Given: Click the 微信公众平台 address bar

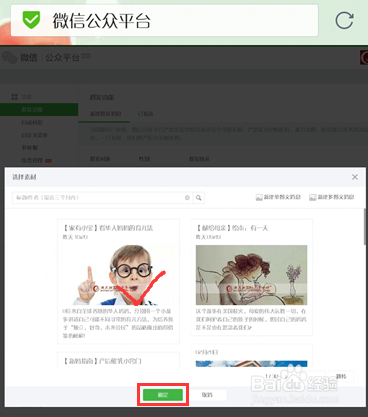Looking at the screenshot, I should pyautogui.click(x=164, y=20).
